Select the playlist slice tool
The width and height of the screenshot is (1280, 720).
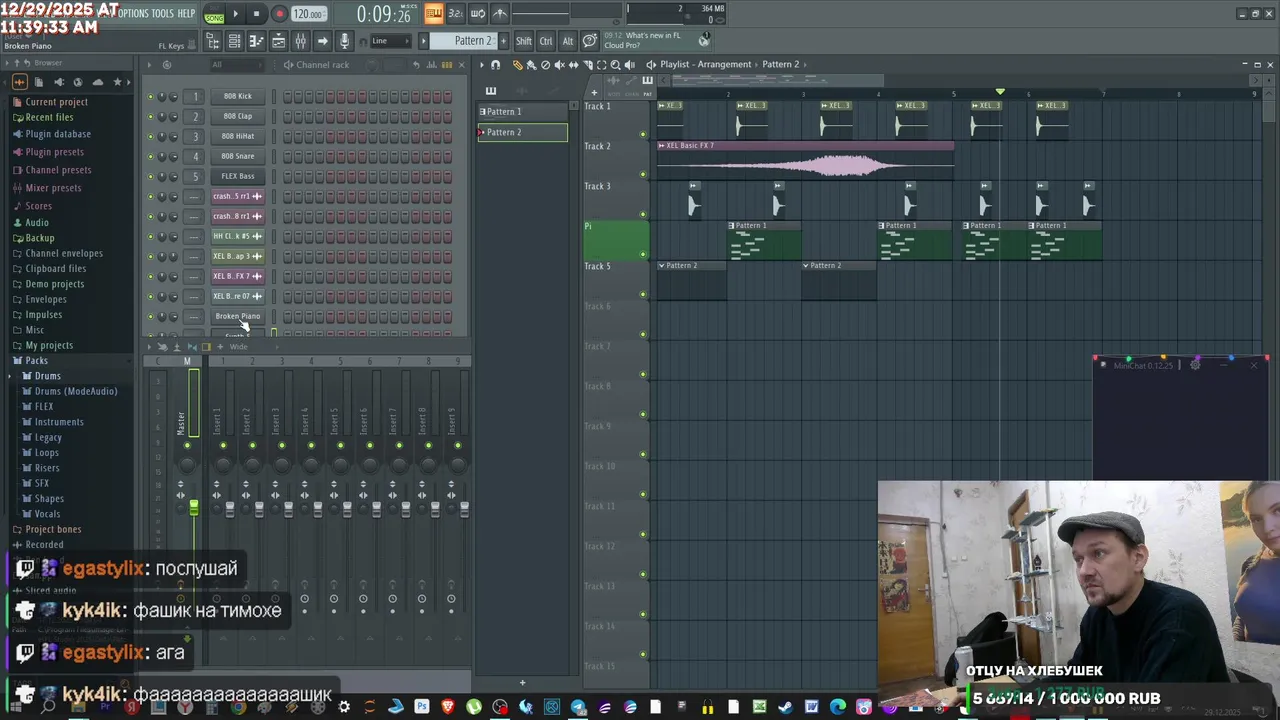587,65
